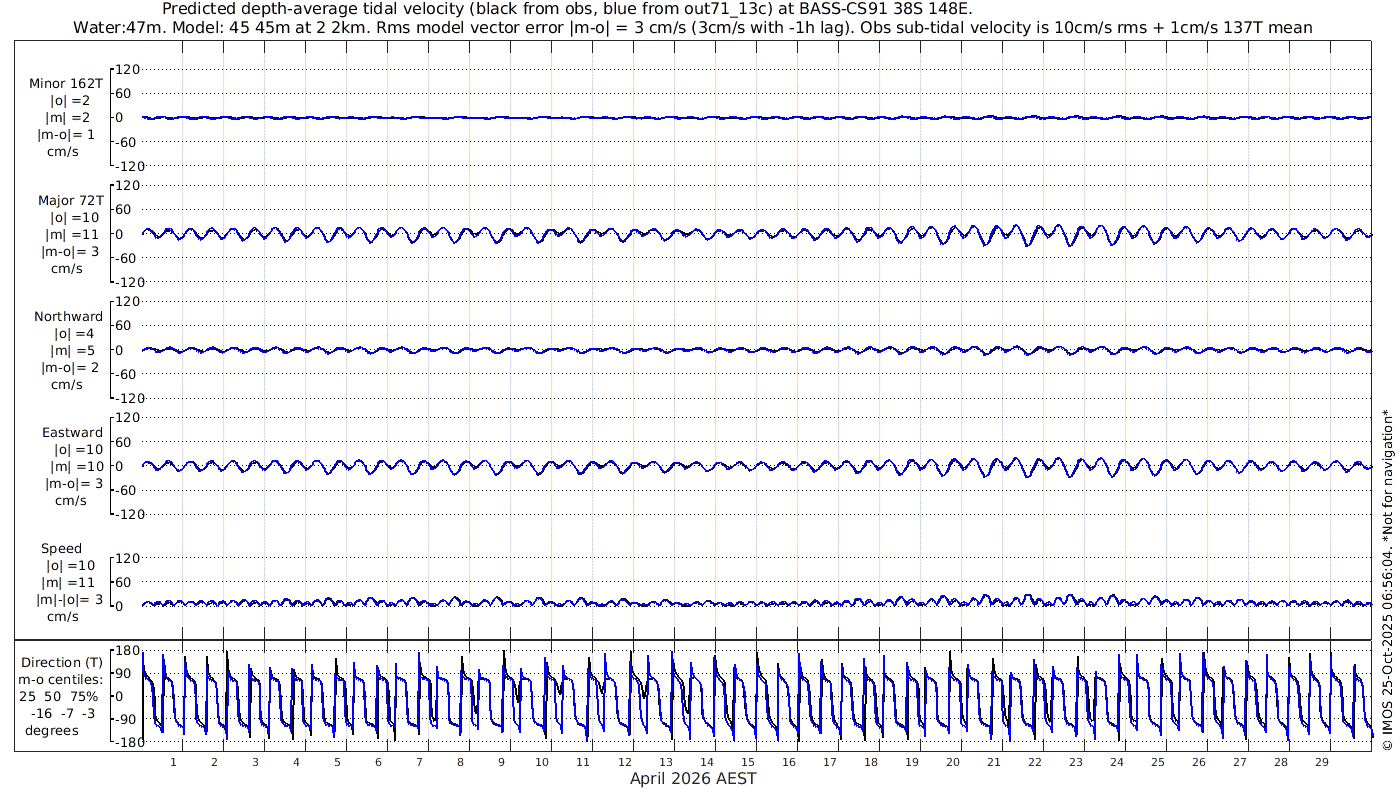Click day "29" on the date axis
Image resolution: width=1400 pixels, height=800 pixels.
point(1321,762)
